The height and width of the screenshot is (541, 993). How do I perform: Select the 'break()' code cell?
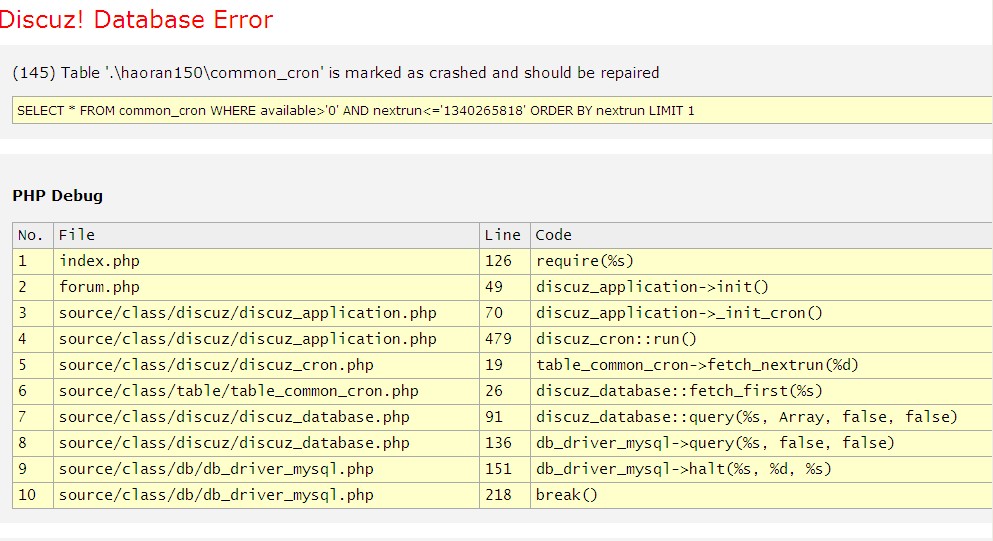[x=762, y=495]
